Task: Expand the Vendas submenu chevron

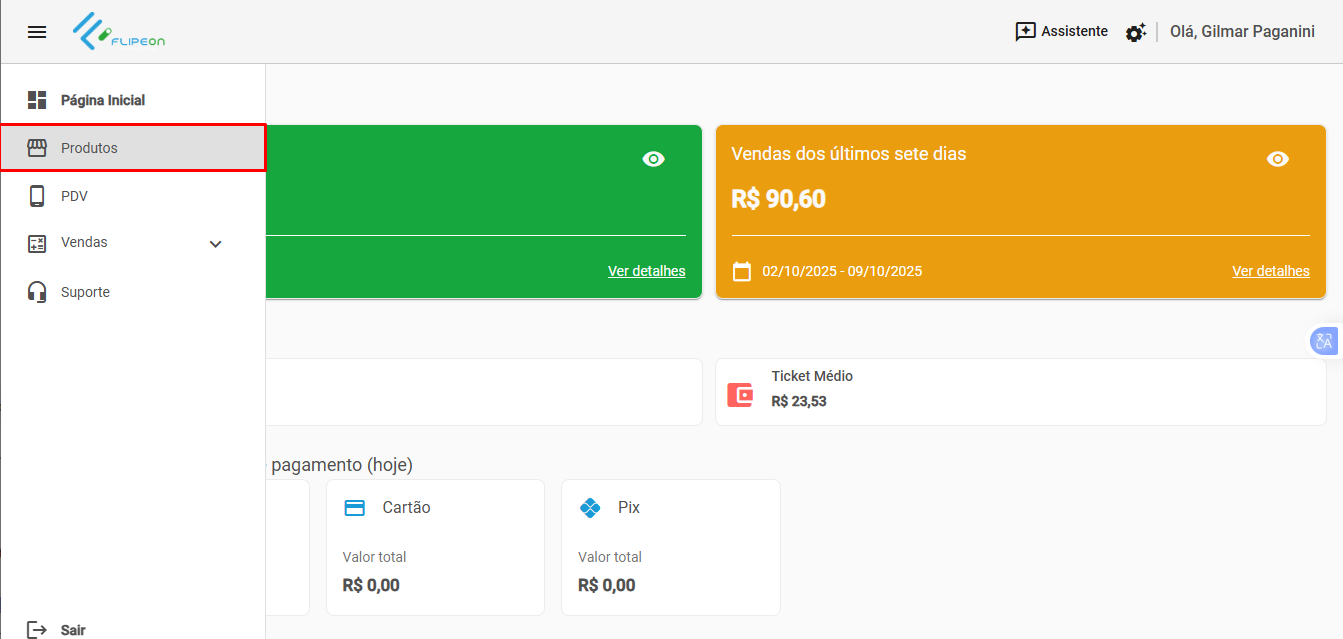Action: tap(215, 244)
